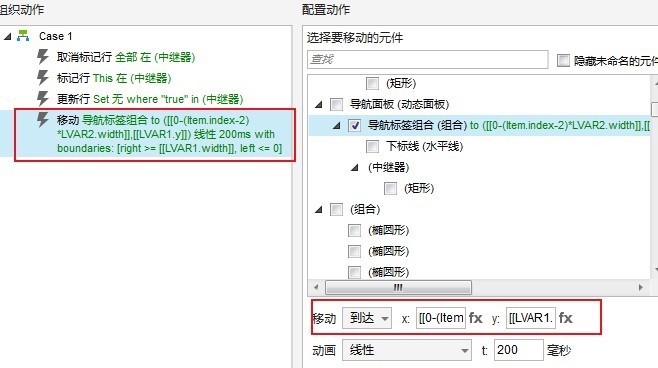Uncheck the 导航标签组合 (组合) checkbox

(x=355, y=125)
